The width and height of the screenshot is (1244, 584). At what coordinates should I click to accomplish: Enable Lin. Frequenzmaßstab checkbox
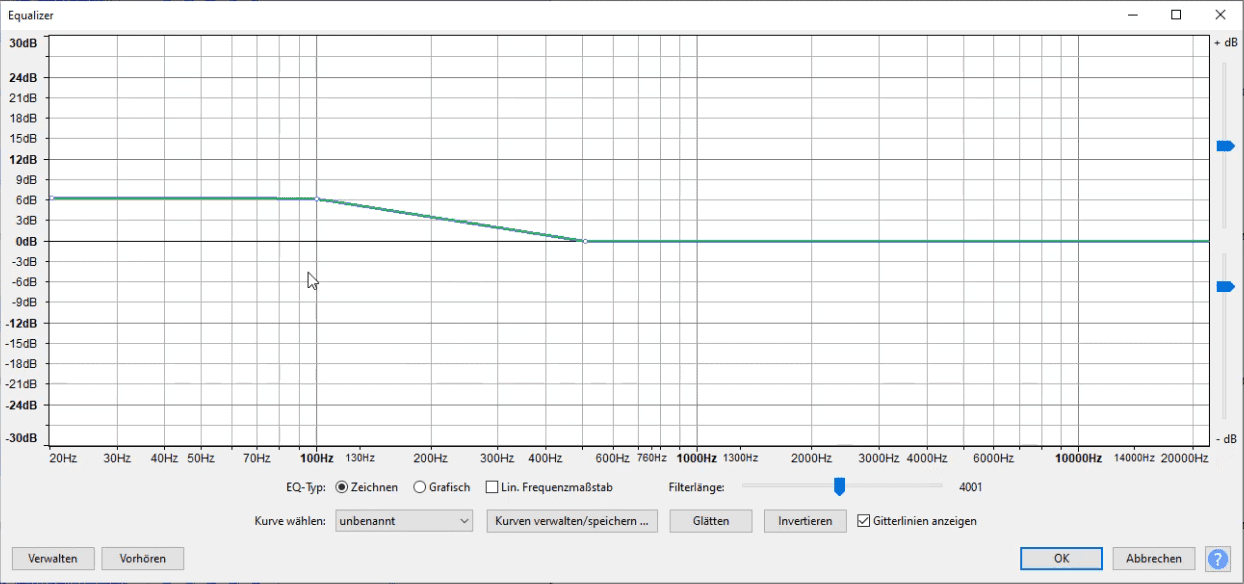492,487
